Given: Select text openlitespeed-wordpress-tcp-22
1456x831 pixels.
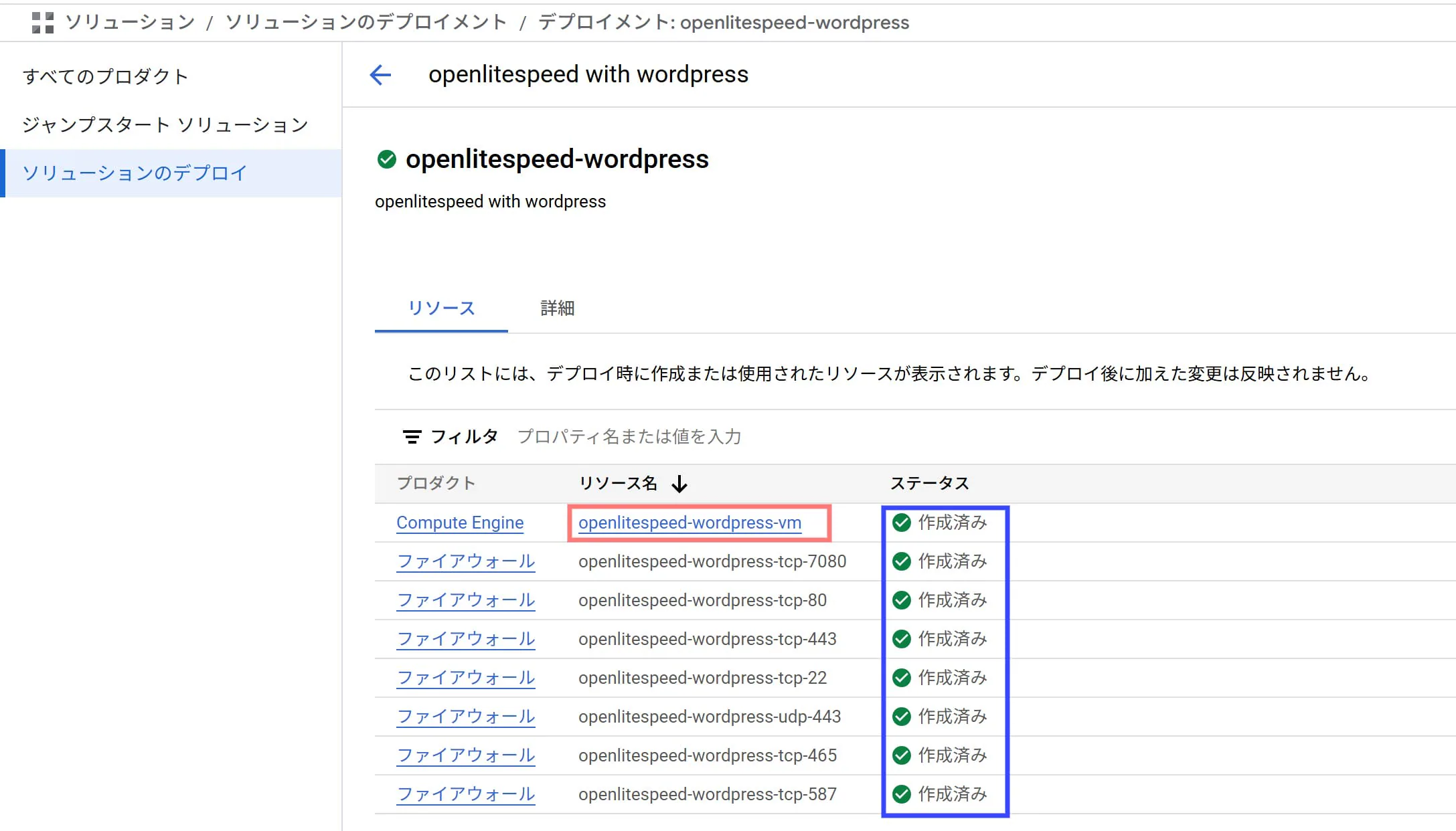Looking at the screenshot, I should tap(702, 678).
